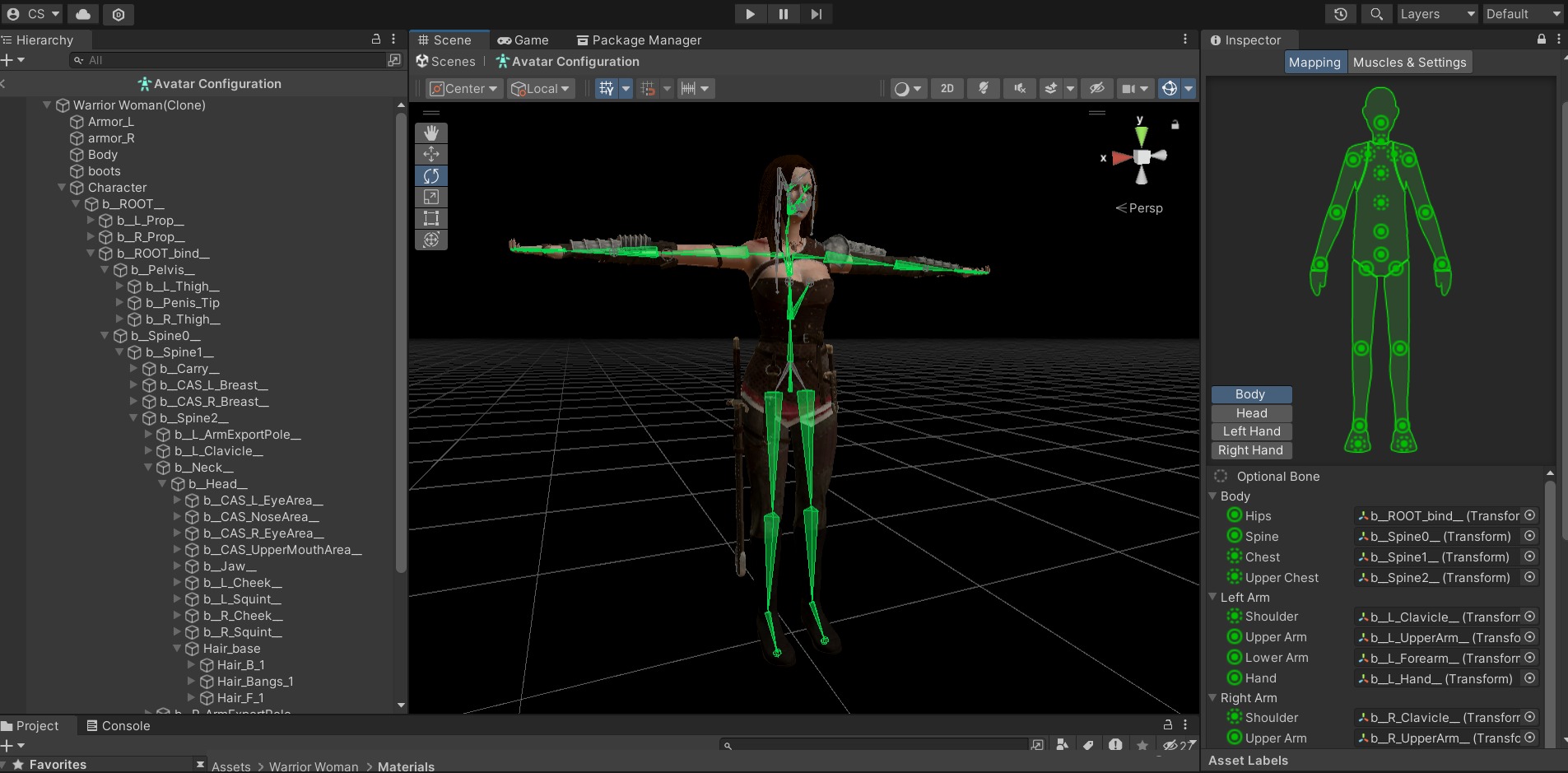Open the draw mode shading dropdown

coord(909,88)
